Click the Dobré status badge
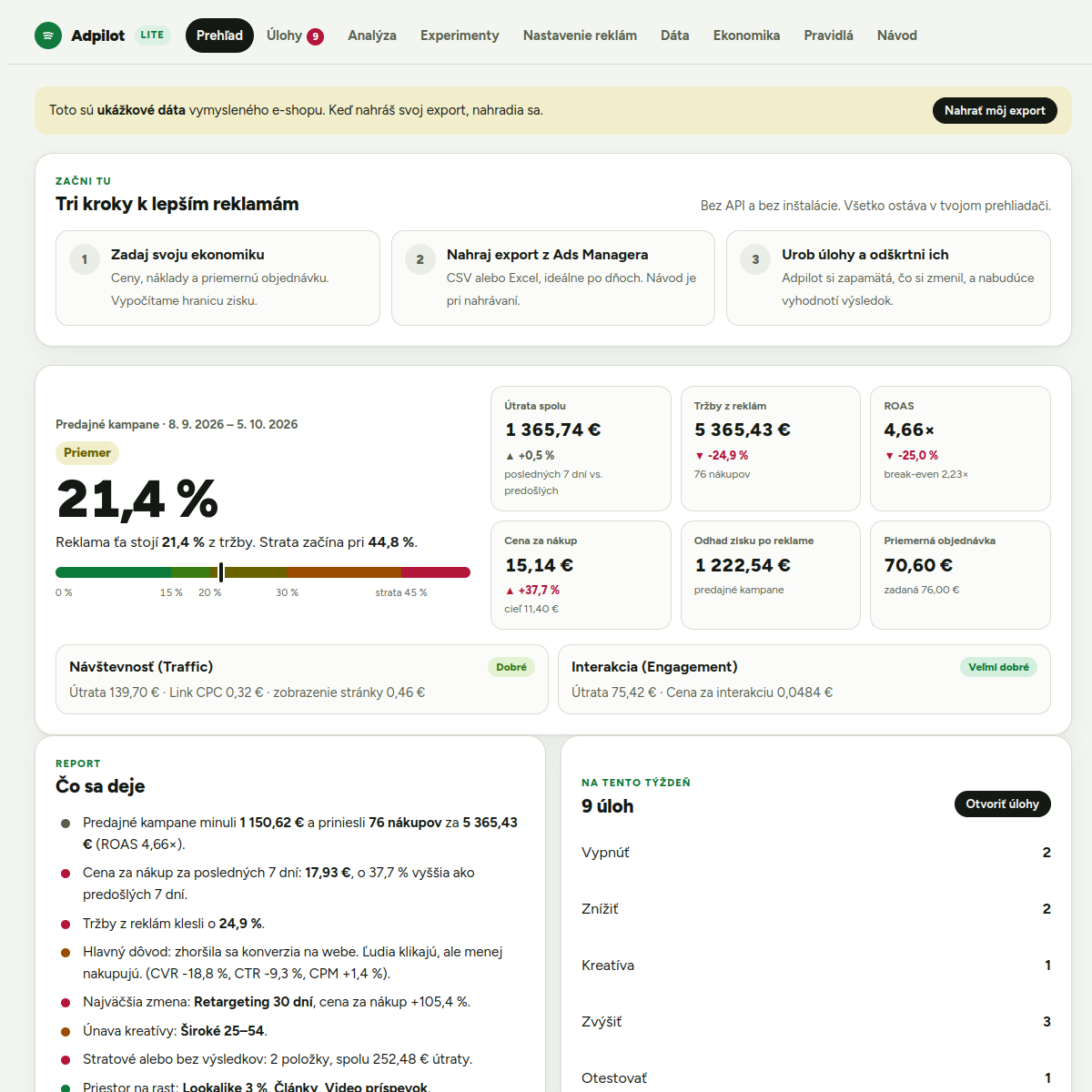Viewport: 1092px width, 1092px height. pyautogui.click(x=511, y=667)
